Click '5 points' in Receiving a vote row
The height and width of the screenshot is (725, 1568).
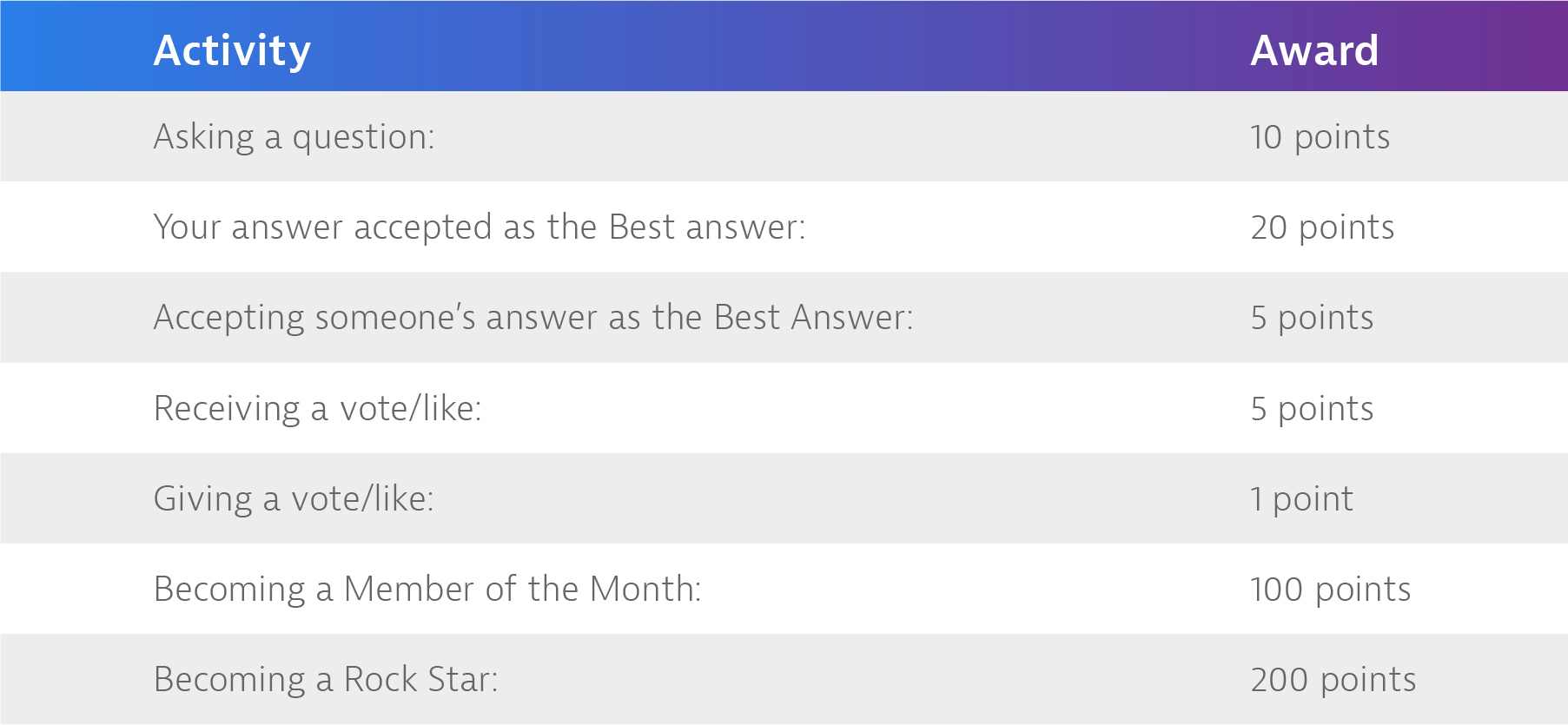point(1313,408)
